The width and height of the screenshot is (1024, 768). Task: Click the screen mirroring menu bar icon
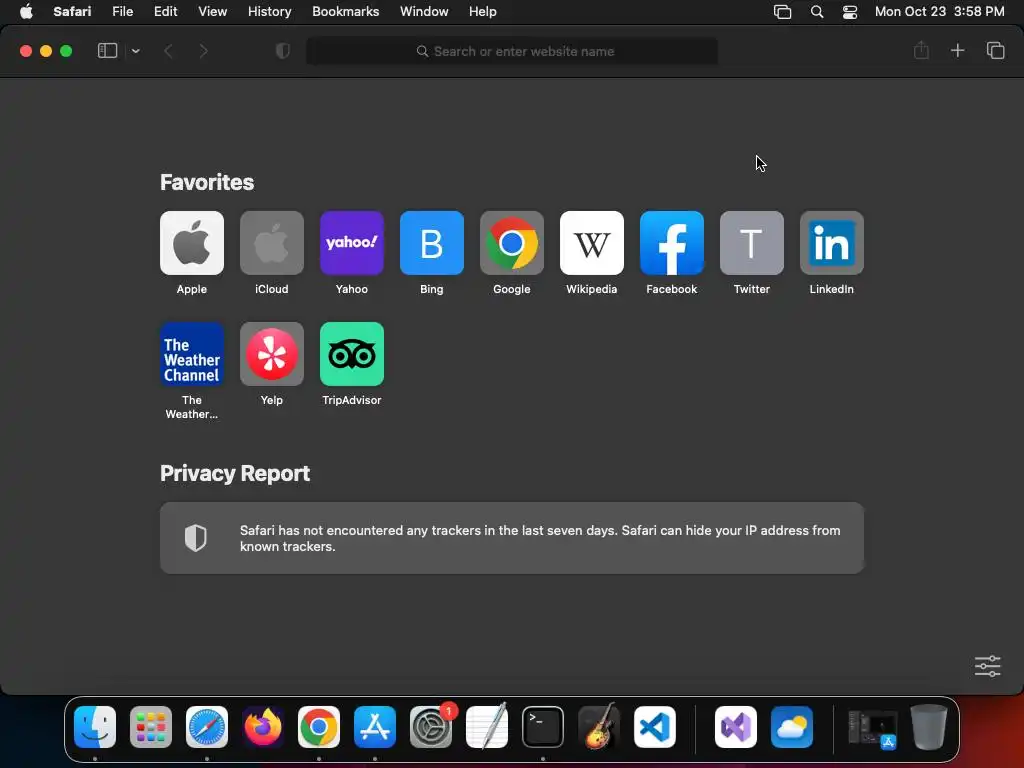782,12
